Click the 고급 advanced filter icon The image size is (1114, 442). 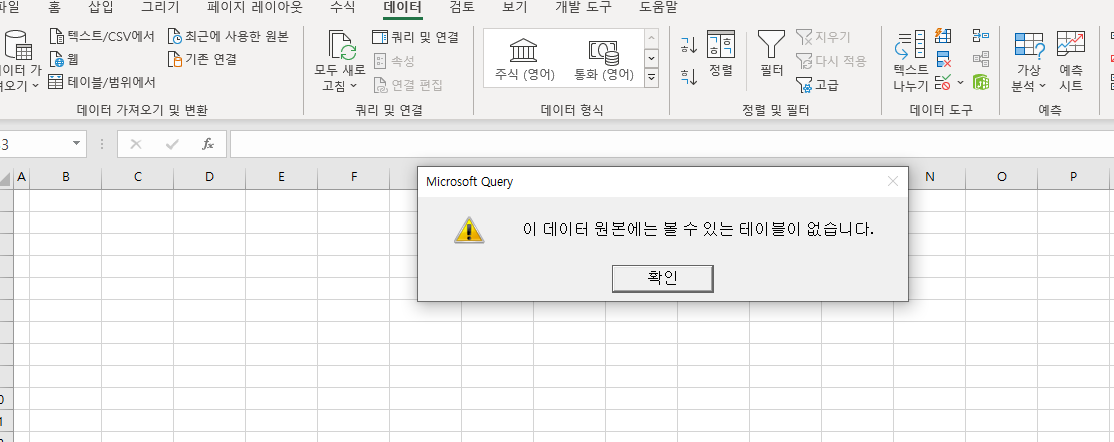(804, 85)
